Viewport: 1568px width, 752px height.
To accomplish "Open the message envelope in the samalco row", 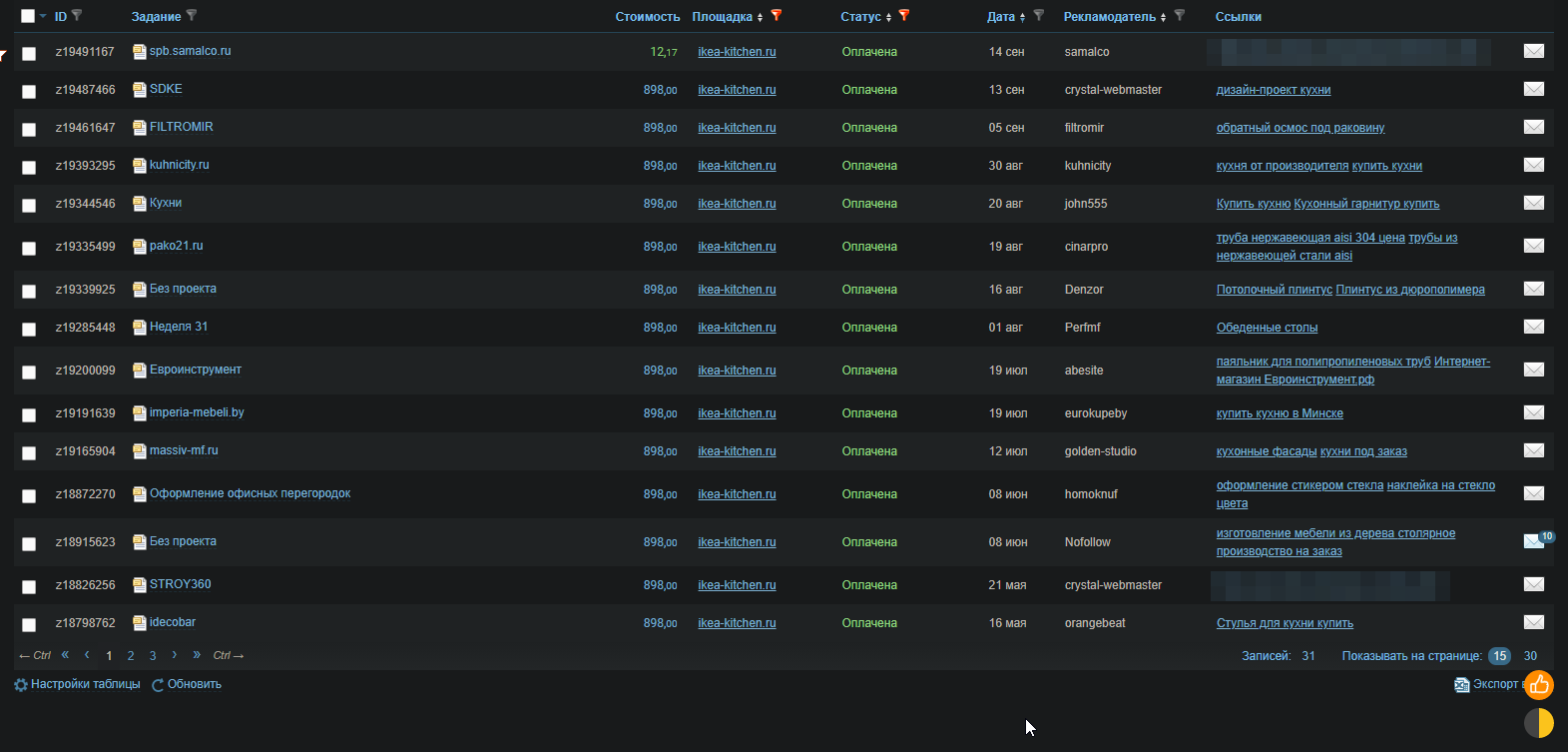I will click(1534, 51).
